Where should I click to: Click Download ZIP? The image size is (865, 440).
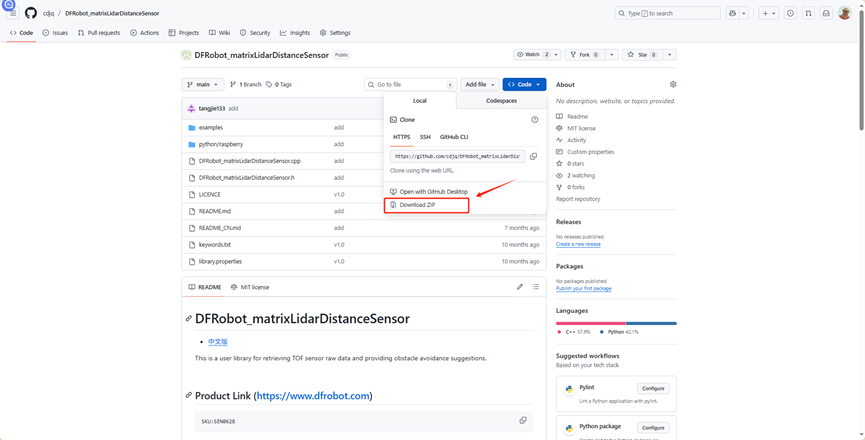[417, 205]
